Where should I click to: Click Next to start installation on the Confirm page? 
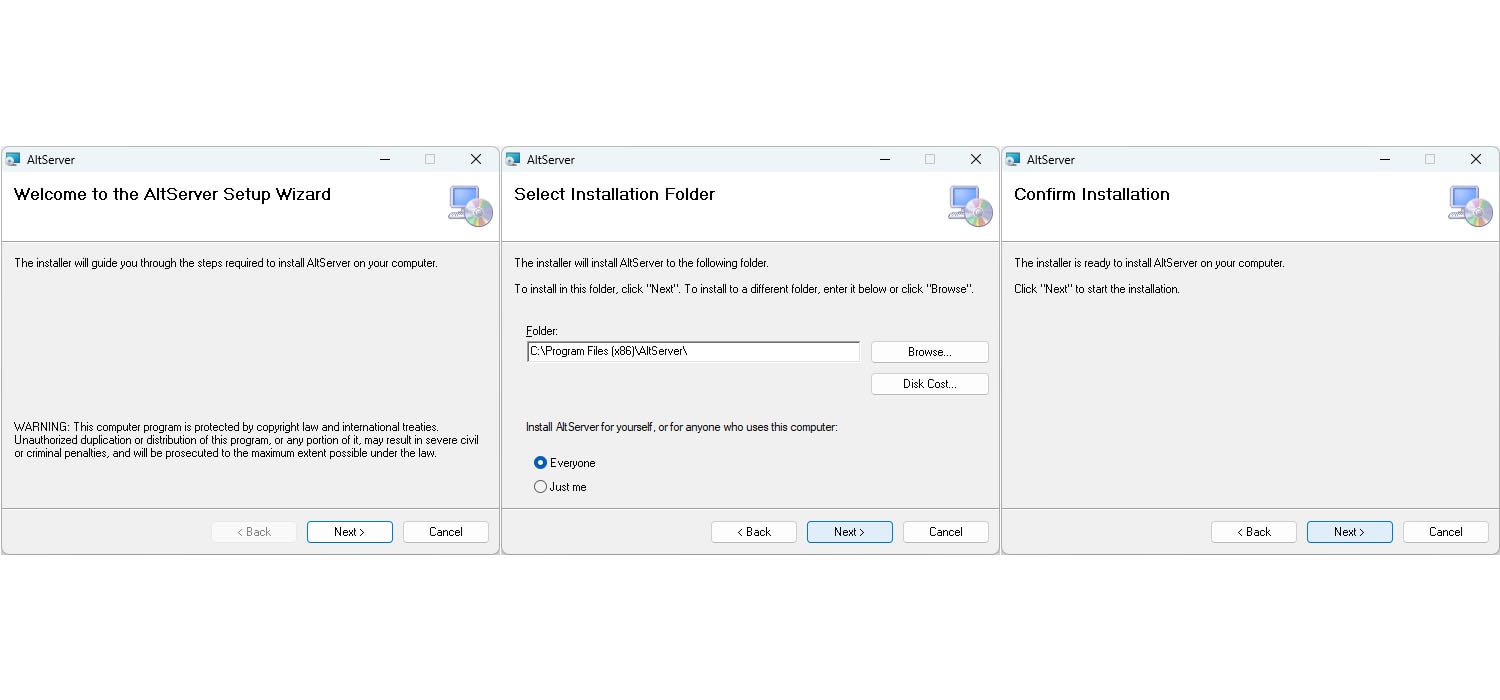click(x=1349, y=532)
